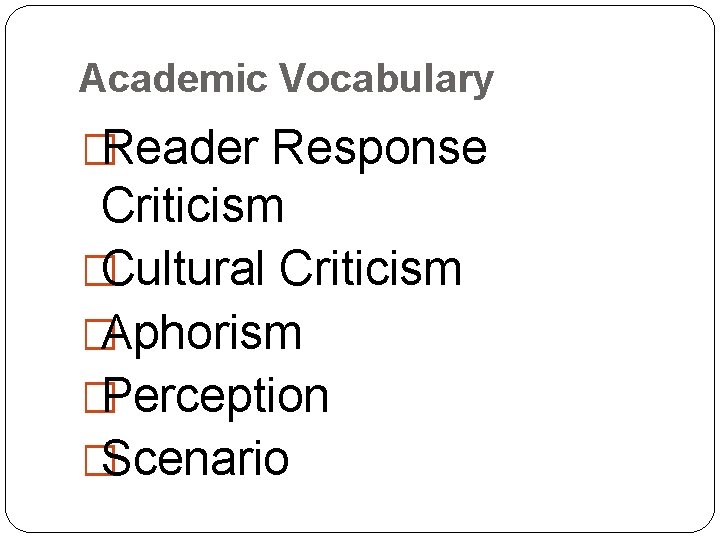Click the square bullet beside Scenario
This screenshot has height=540, width=720.
coord(99,460)
